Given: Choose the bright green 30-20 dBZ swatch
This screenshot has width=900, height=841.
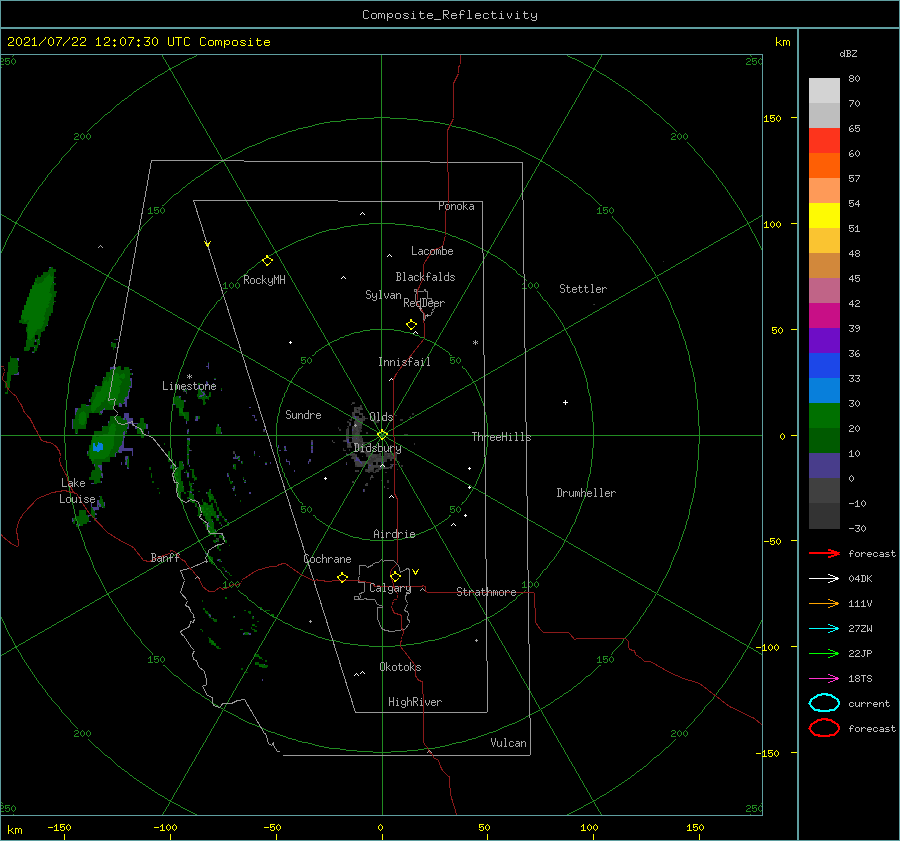Looking at the screenshot, I should (x=824, y=416).
